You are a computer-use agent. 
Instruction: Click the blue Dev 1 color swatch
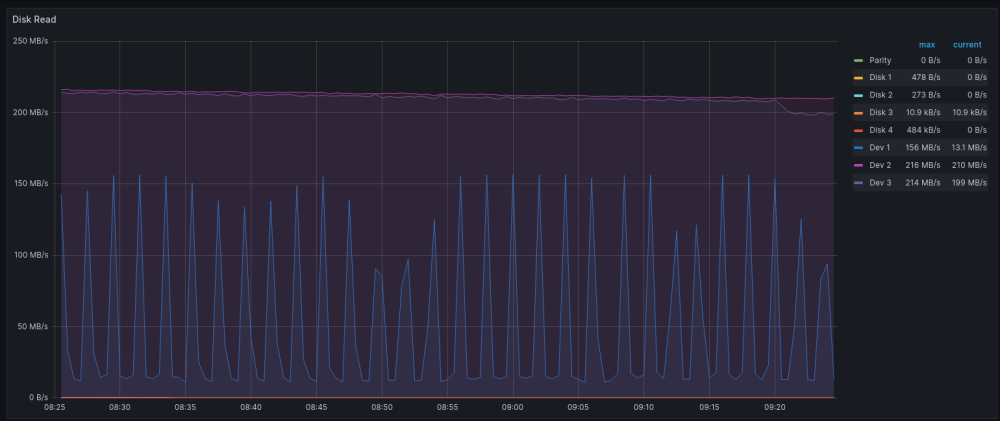858,148
